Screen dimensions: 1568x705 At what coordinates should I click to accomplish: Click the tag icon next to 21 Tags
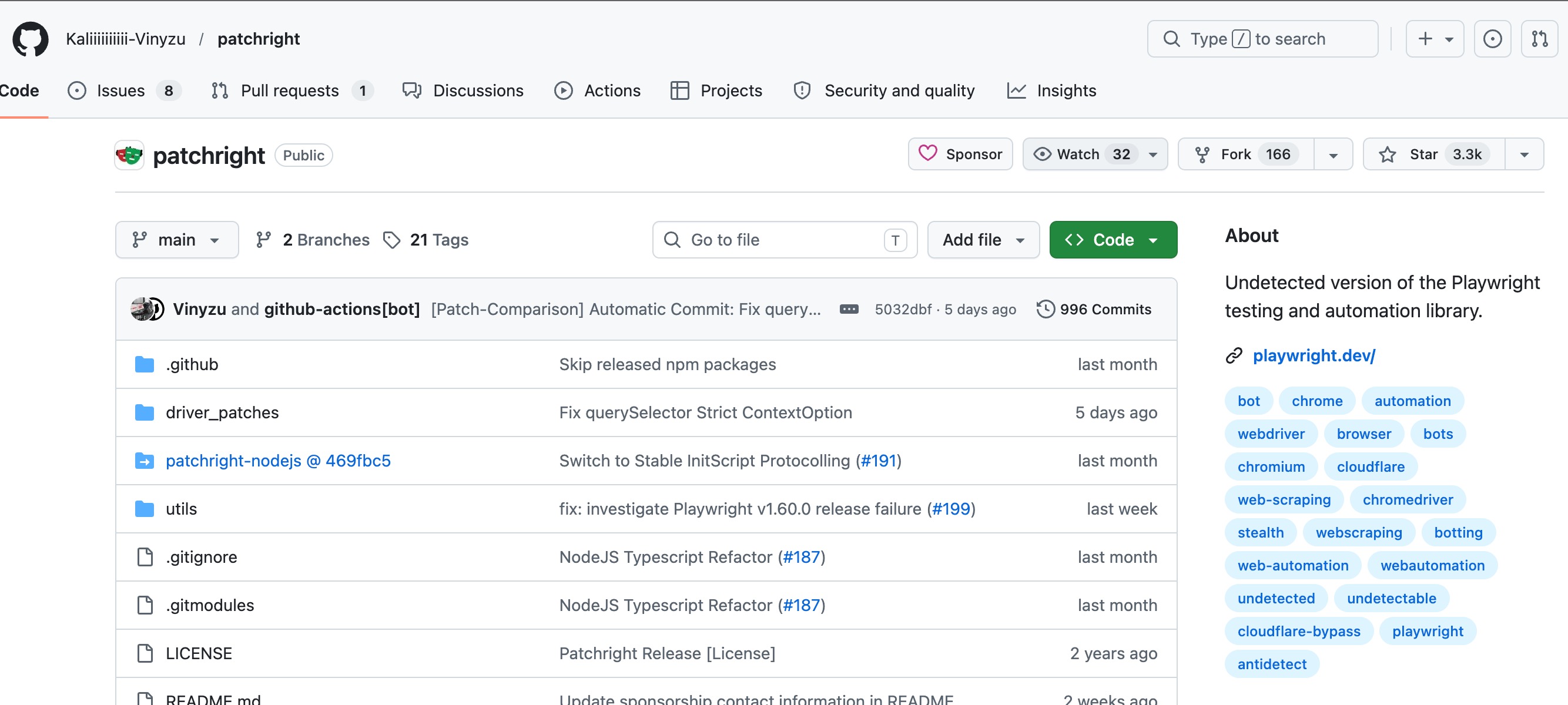tap(391, 240)
